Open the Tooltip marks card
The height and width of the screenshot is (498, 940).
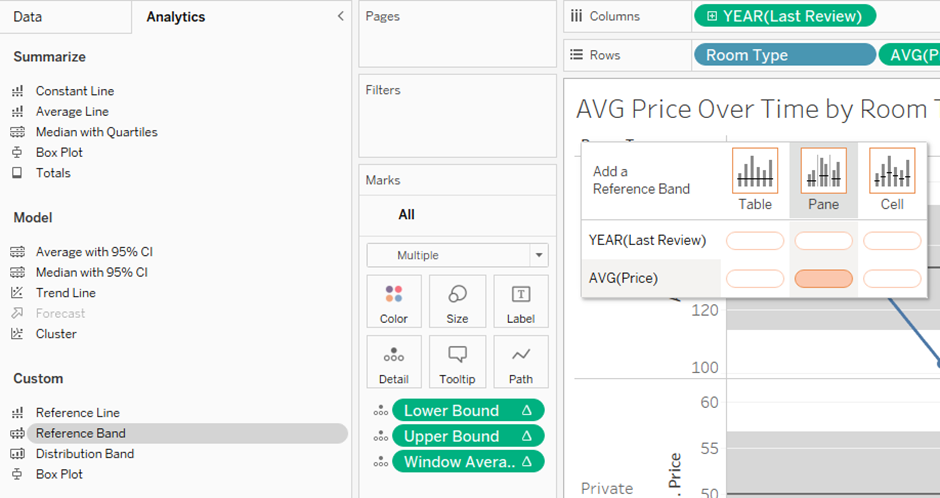click(x=457, y=362)
